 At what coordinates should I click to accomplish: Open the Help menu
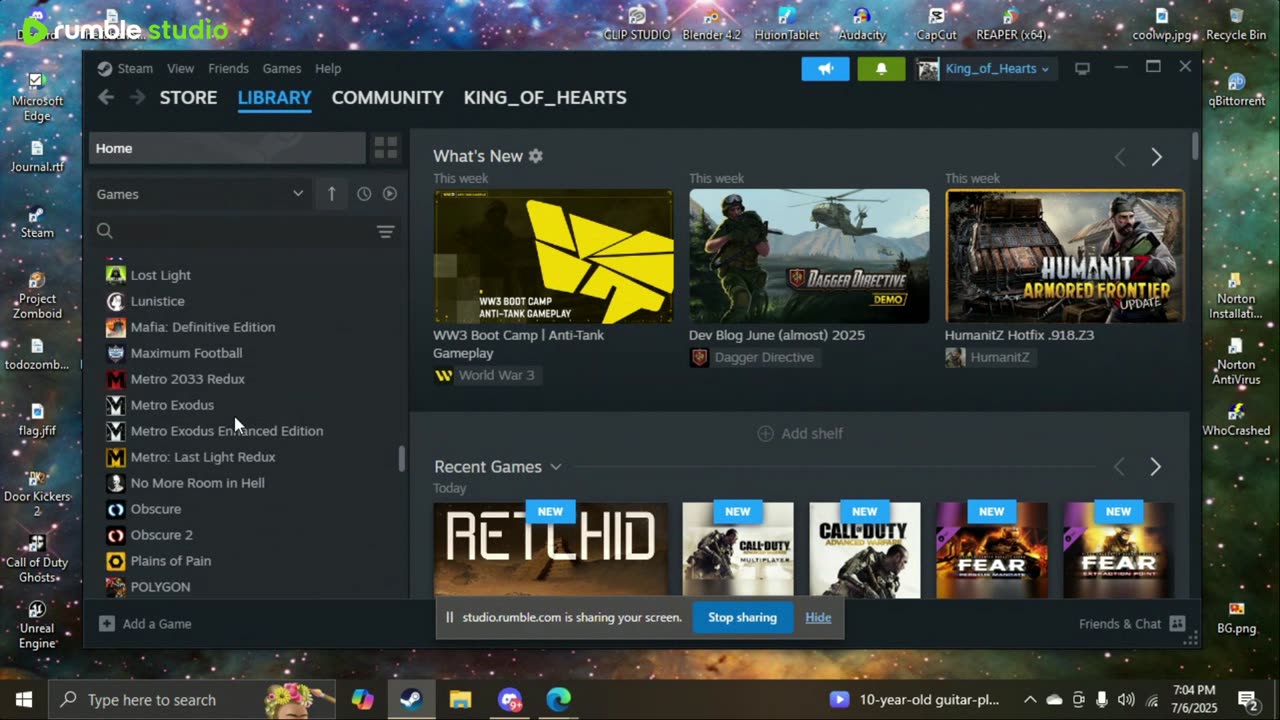[x=328, y=69]
